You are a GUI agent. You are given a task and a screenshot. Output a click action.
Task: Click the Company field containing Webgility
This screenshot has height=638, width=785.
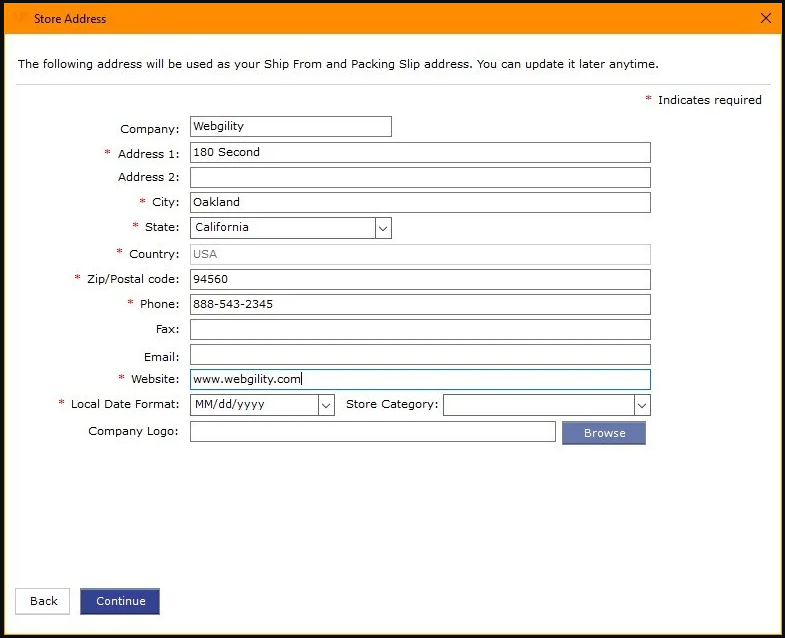tap(290, 127)
